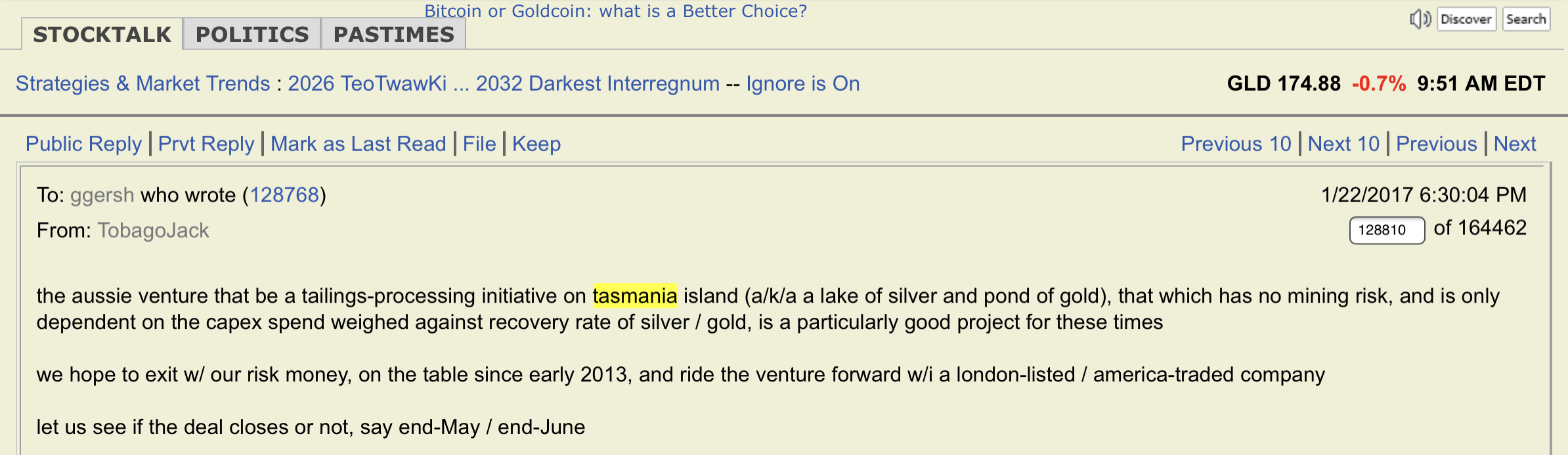
Task: Go to Strategies & Market Trends
Action: [142, 83]
